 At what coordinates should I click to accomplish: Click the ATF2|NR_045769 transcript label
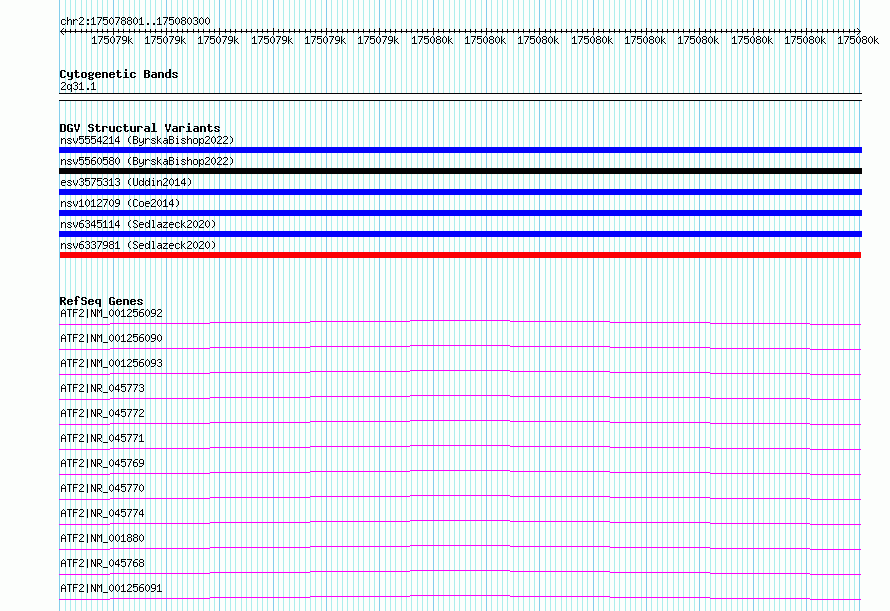point(102,463)
